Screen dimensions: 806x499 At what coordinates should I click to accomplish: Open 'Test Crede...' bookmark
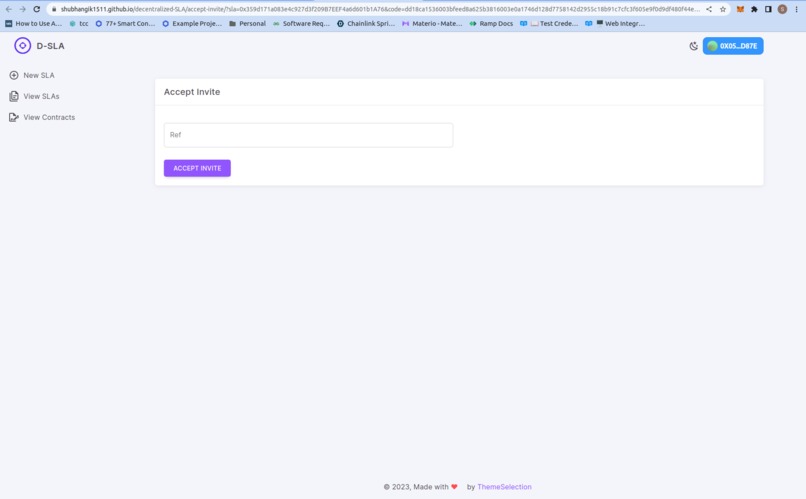[549, 24]
